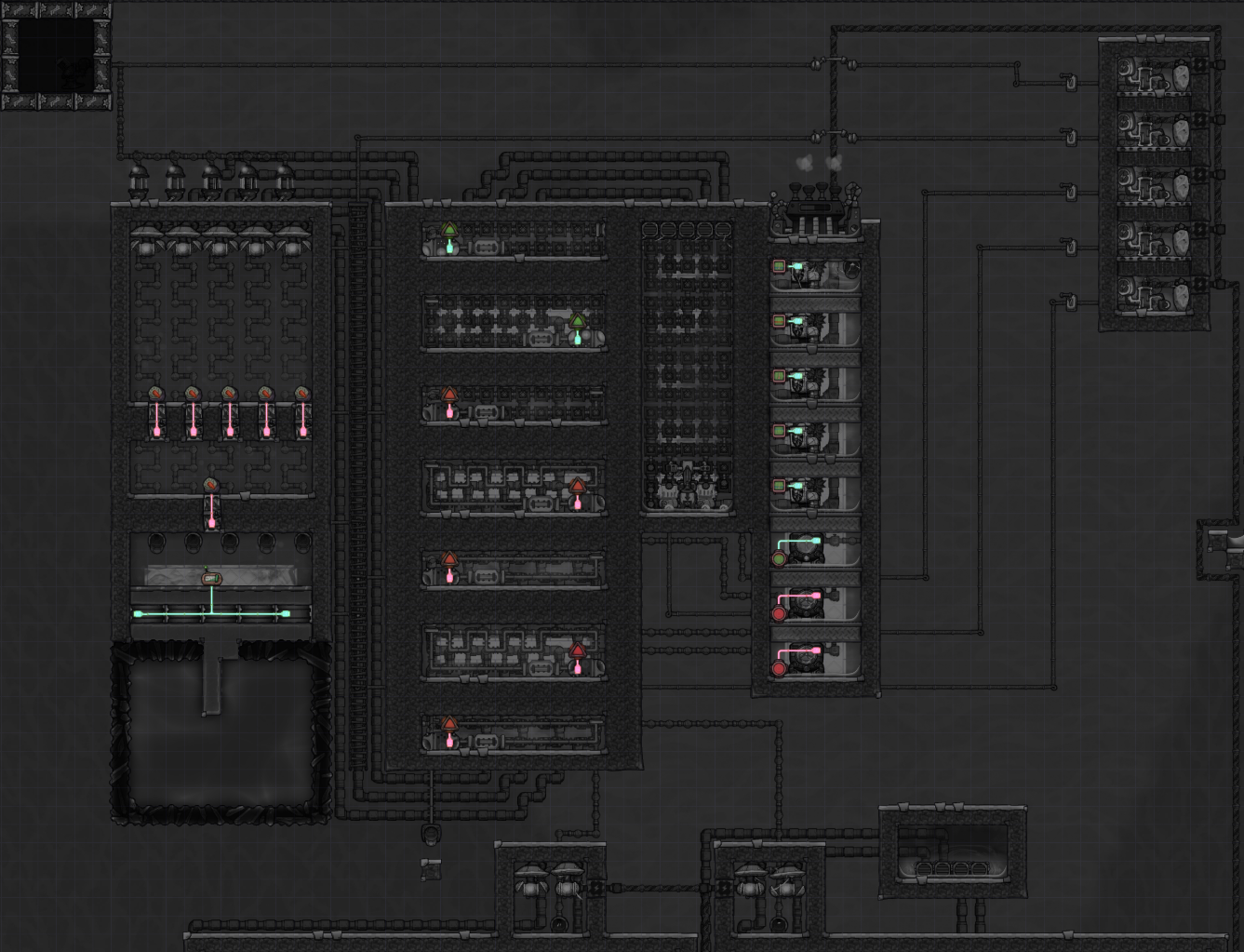Click the green-signal sensor in lower left chamber

tap(211, 579)
